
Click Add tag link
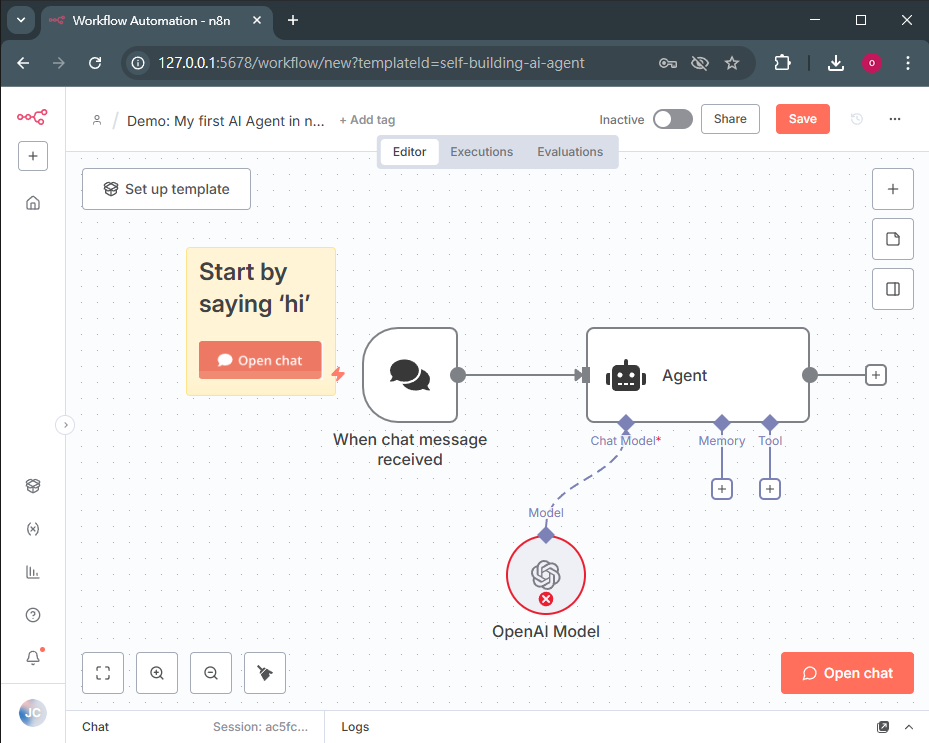[367, 120]
